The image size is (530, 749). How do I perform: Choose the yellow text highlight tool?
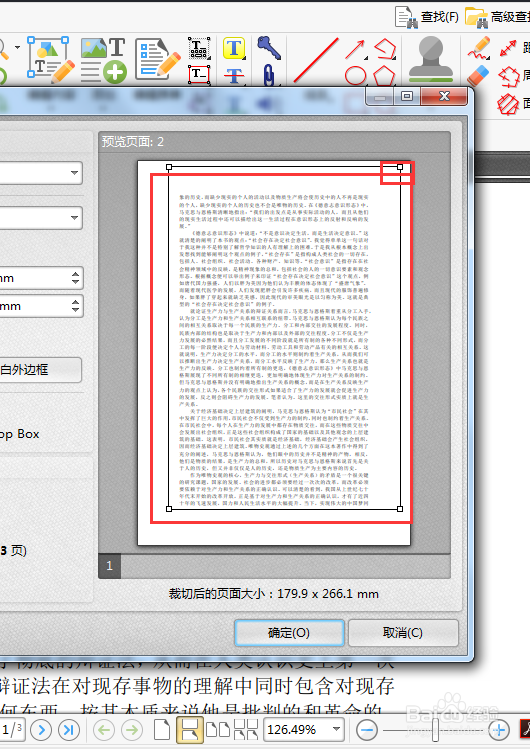[234, 48]
